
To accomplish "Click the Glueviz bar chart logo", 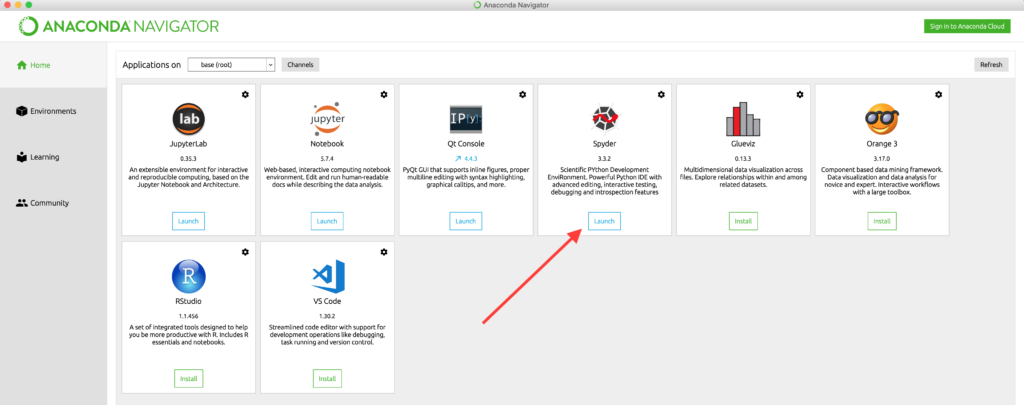I will tap(743, 119).
